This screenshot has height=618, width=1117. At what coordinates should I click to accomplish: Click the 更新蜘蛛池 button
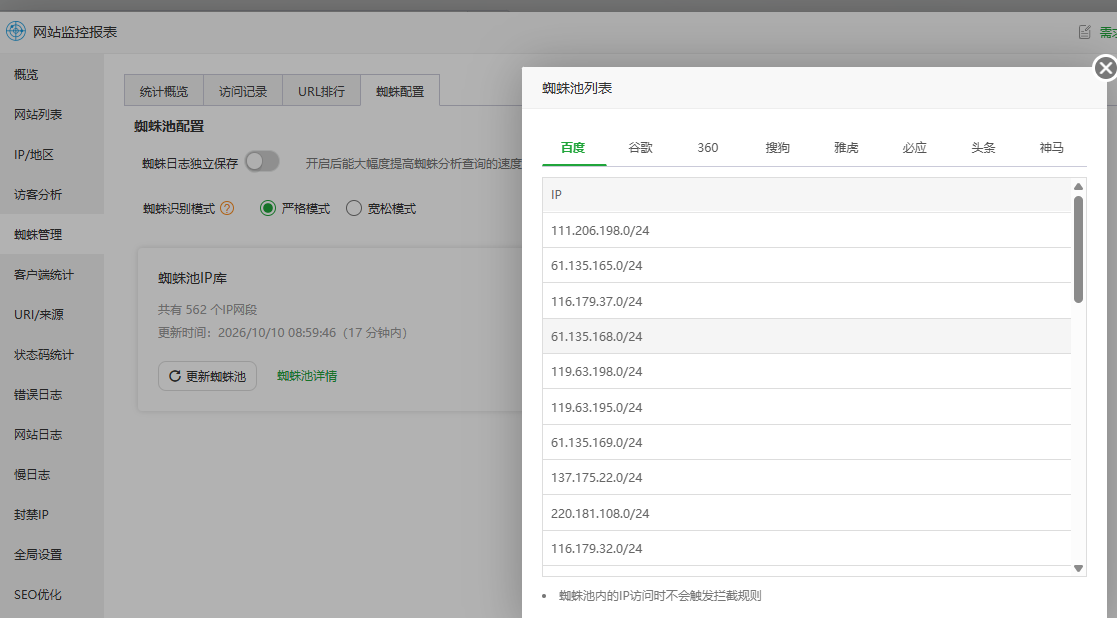coord(207,376)
